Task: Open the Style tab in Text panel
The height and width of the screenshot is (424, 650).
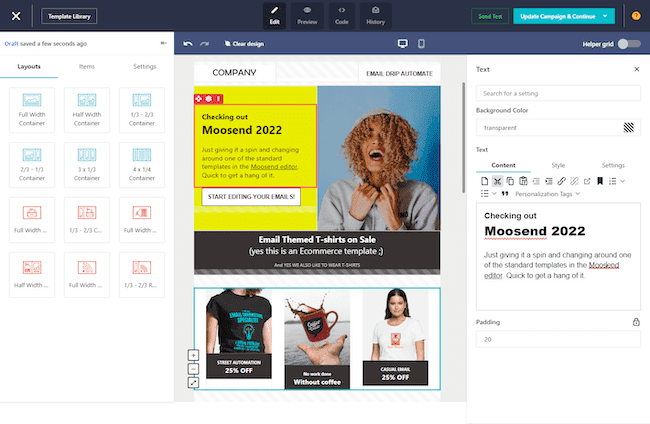Action: tap(558, 165)
